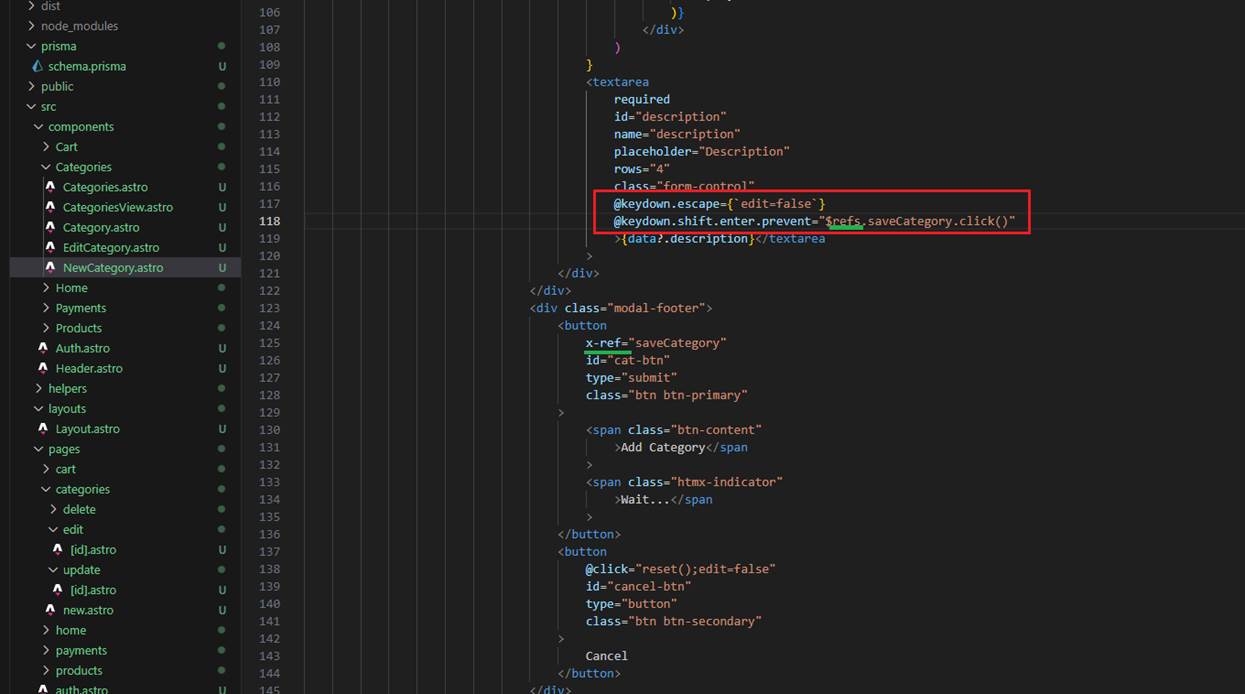Image resolution: width=1245 pixels, height=694 pixels.
Task: Click 'Wait...' text in htmx-indicator span
Action: [x=646, y=499]
